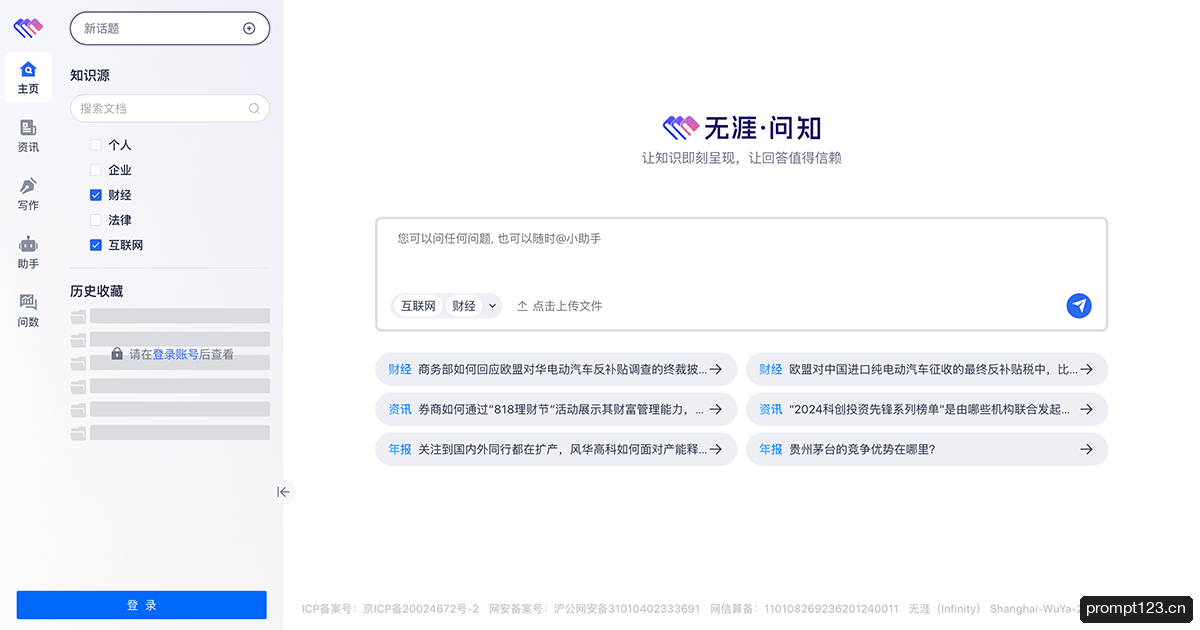Expand the 互联网 财经 source dropdown
This screenshot has width=1200, height=630.
[x=492, y=306]
